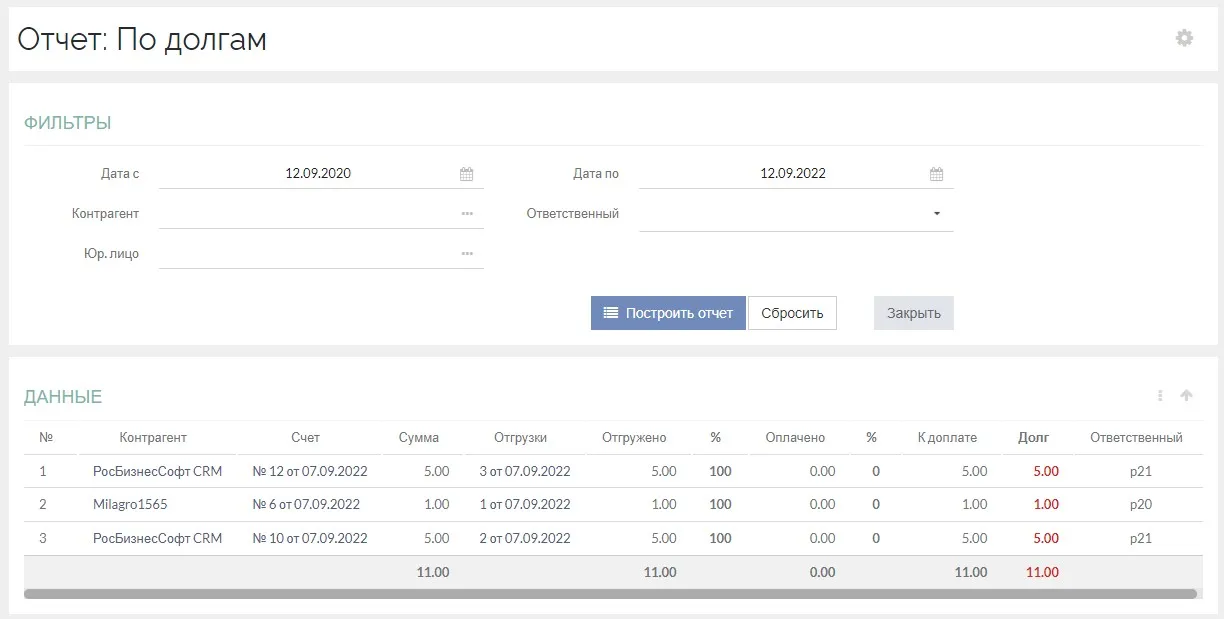This screenshot has height=619, width=1224.
Task: Open report settings gear icon
Action: [1184, 38]
